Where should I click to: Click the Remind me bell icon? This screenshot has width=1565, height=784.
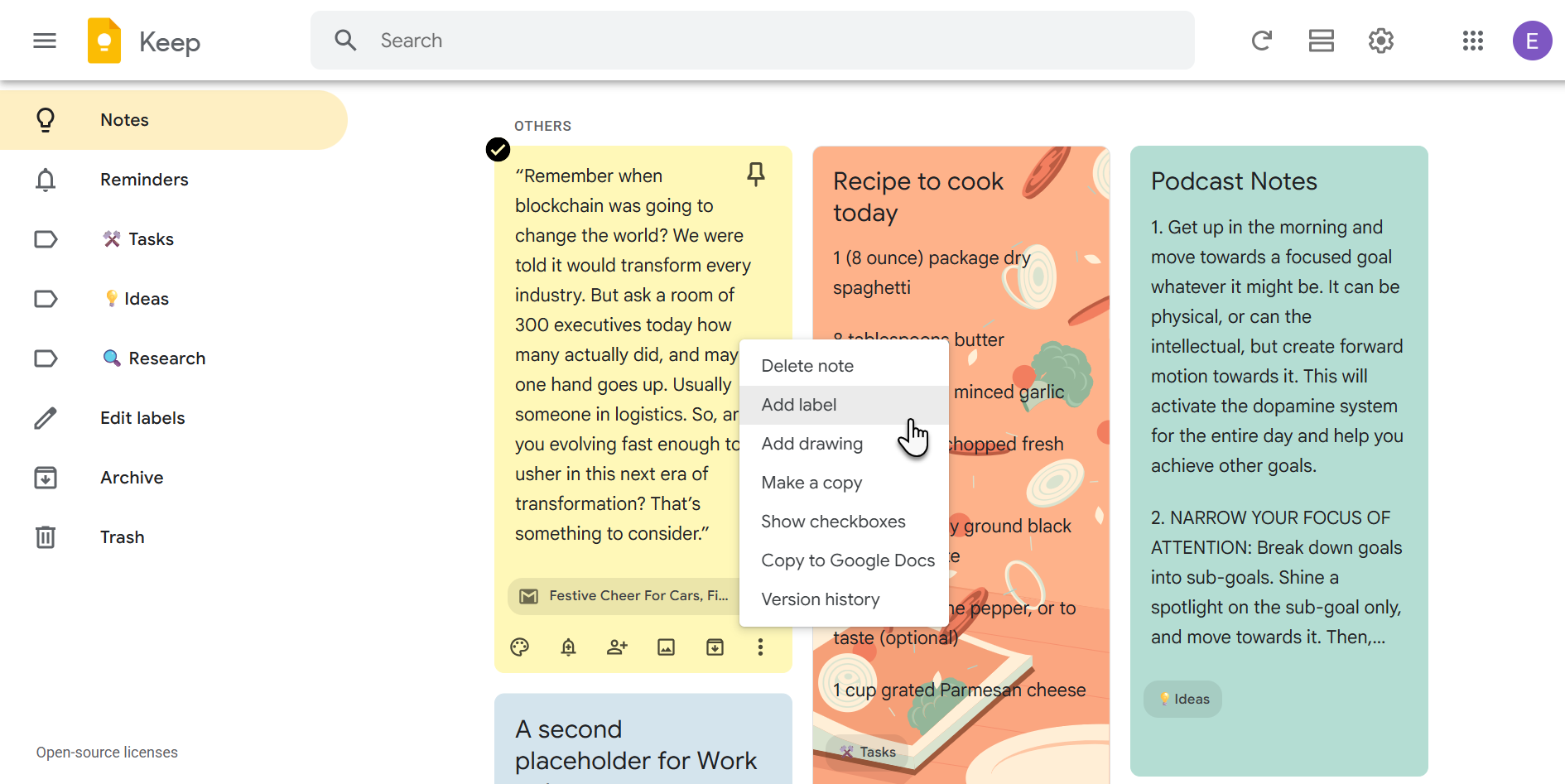[x=568, y=647]
